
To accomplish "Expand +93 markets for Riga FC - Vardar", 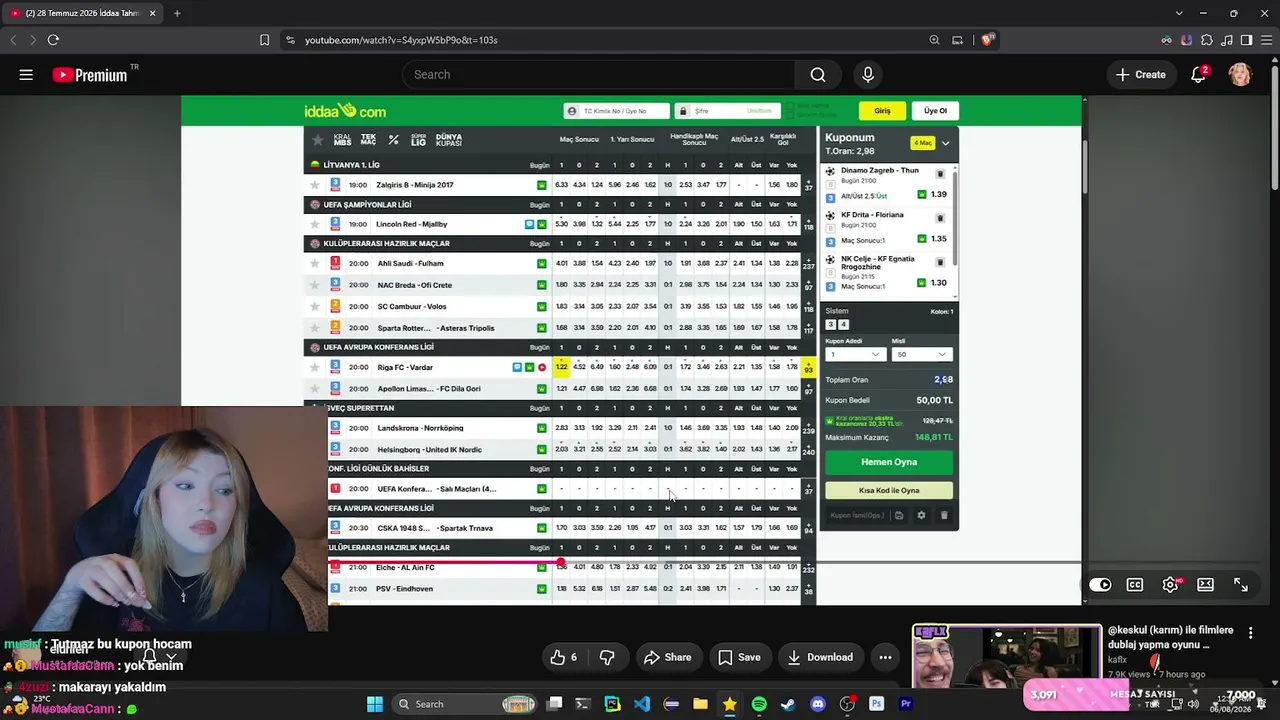I will [809, 368].
